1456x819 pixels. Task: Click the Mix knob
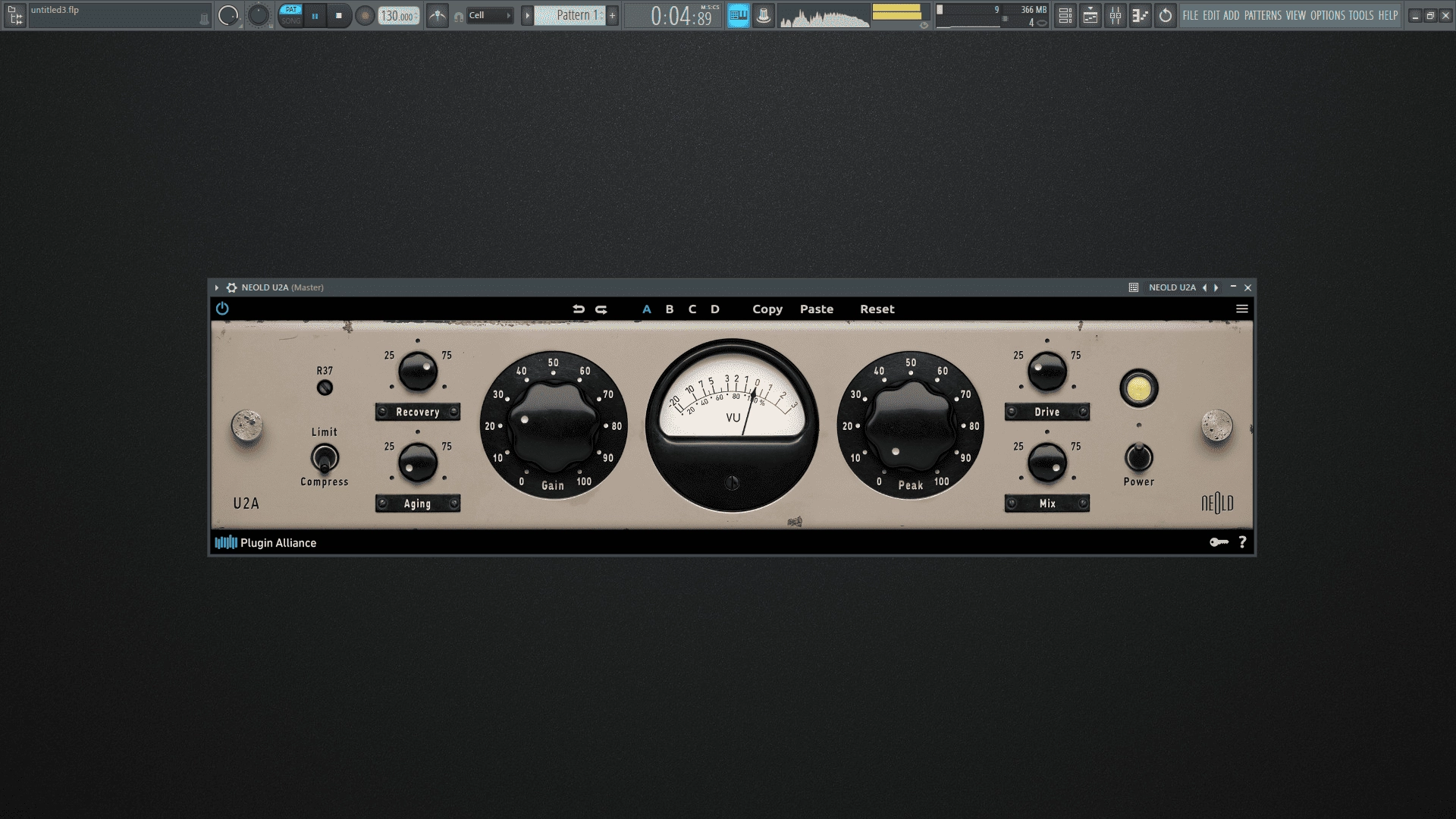coord(1047,463)
